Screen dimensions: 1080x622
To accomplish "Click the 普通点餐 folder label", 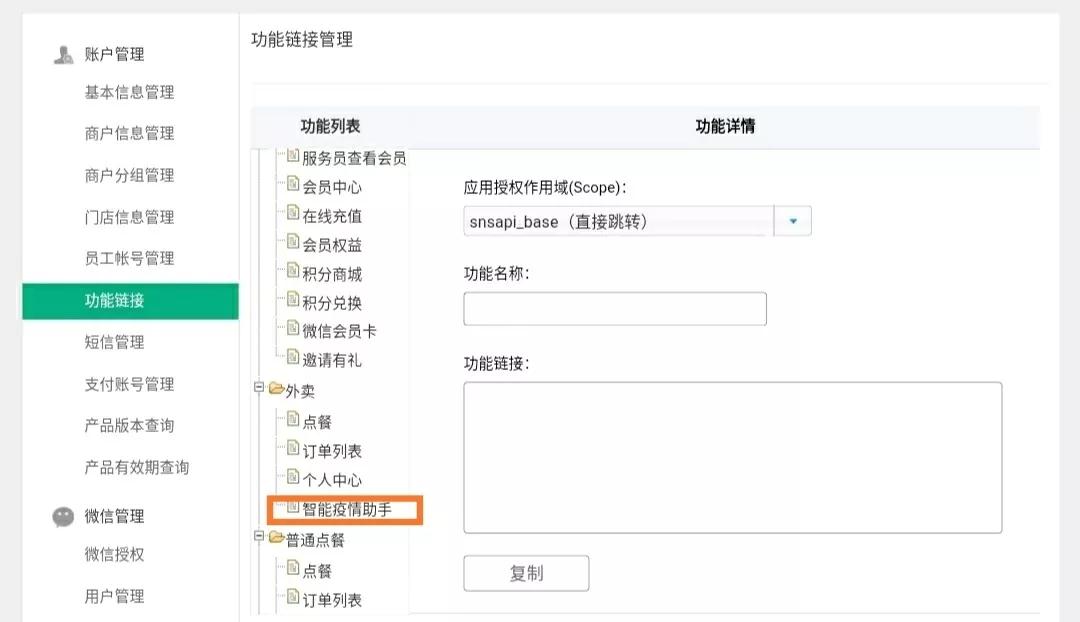I will (315, 540).
